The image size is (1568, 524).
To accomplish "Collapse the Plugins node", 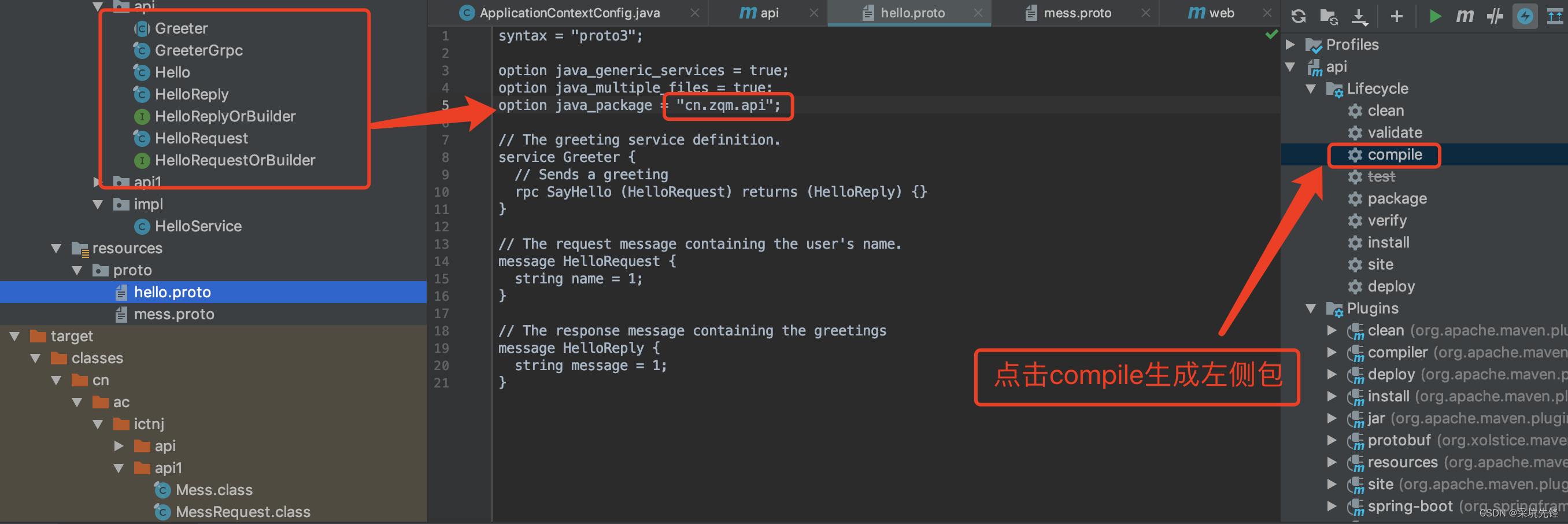I will (1311, 308).
